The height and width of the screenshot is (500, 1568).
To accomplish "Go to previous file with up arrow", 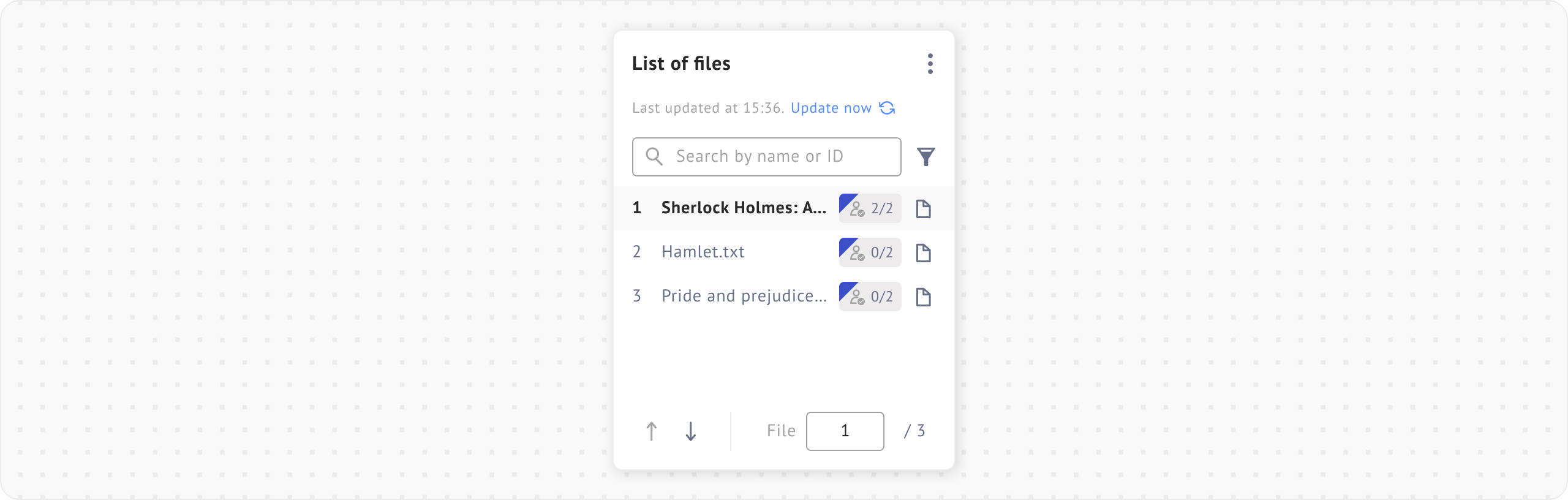I will tap(652, 431).
